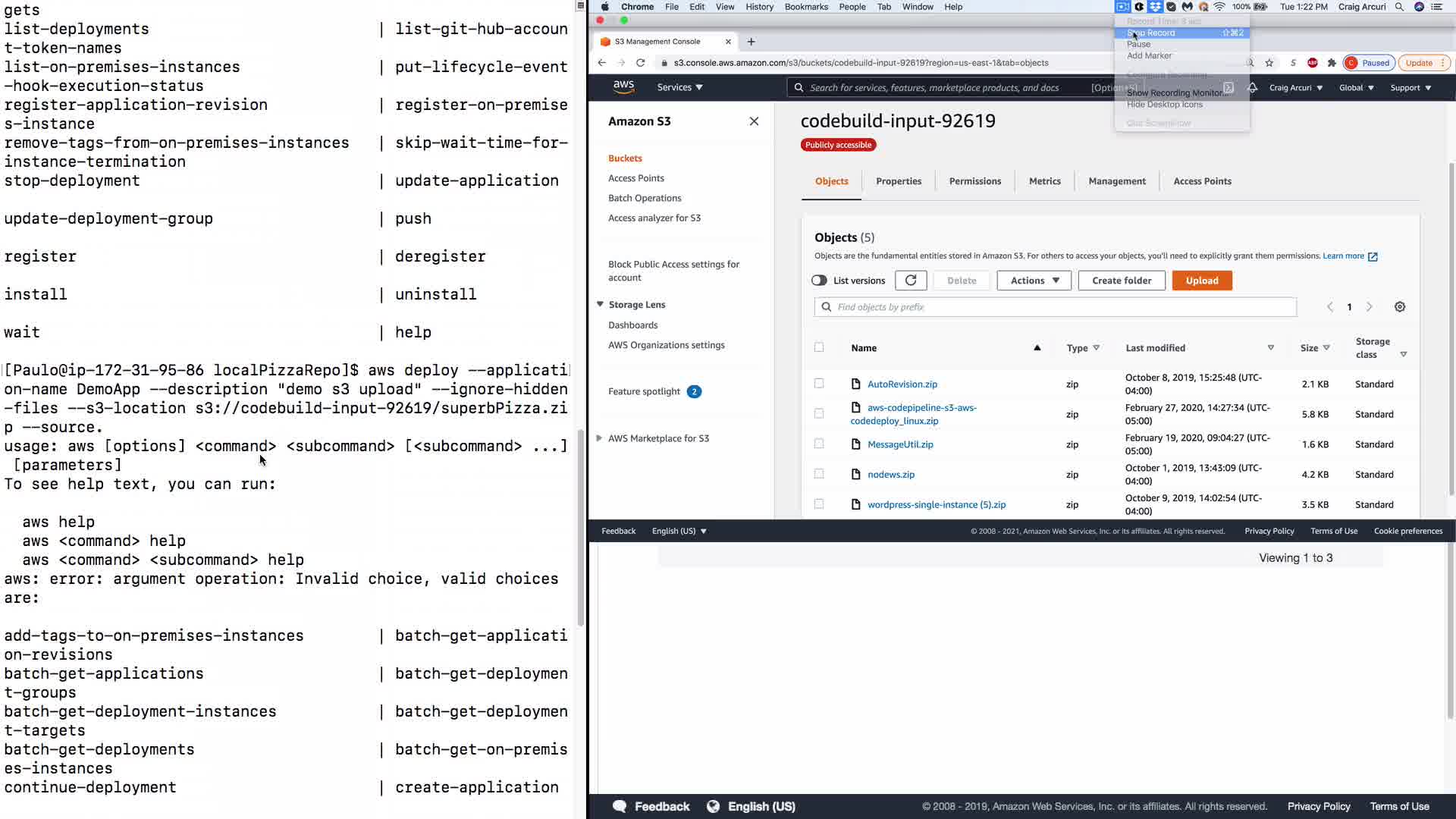Click the Find objects by prefix field

pos(1062,307)
